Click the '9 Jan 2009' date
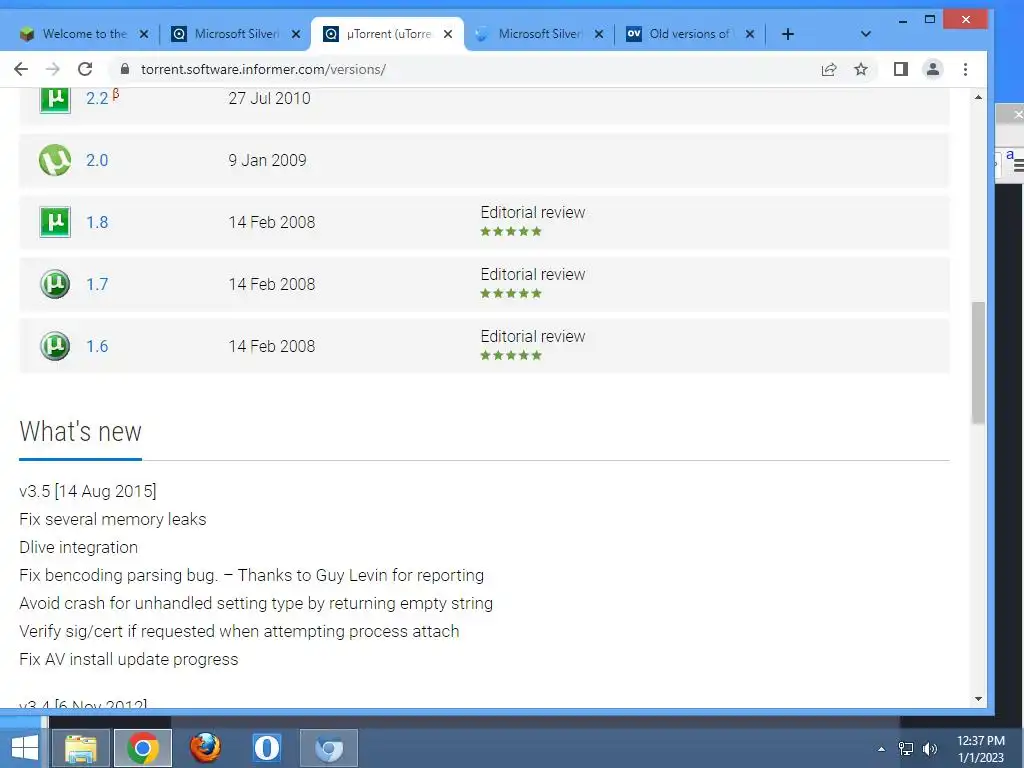 pos(267,160)
